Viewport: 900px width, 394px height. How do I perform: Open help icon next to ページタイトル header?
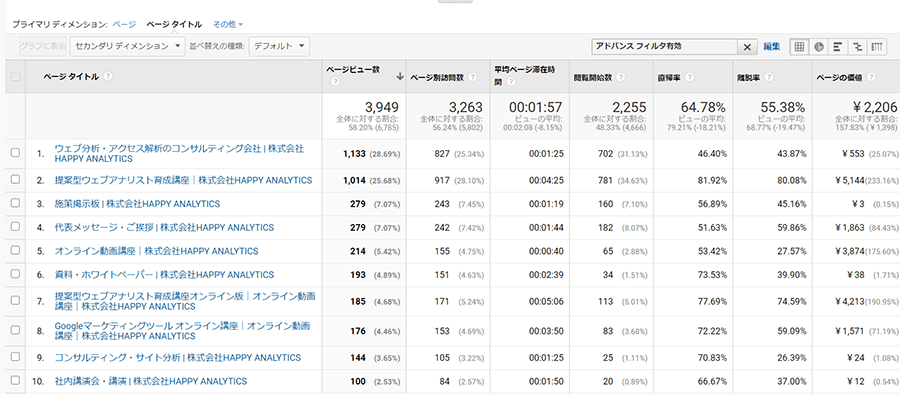tap(108, 76)
